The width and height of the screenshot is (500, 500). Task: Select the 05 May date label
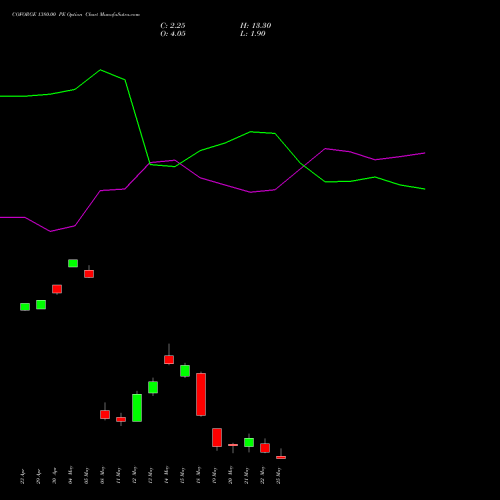tap(87, 475)
